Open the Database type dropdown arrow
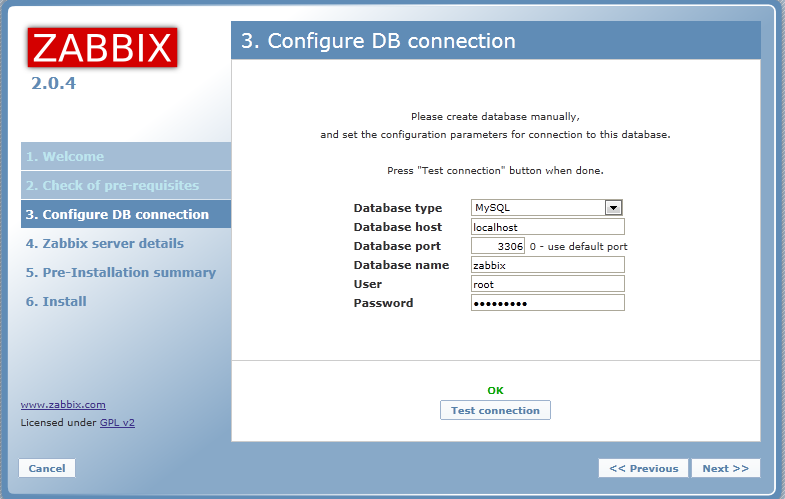This screenshot has height=499, width=785. [613, 207]
